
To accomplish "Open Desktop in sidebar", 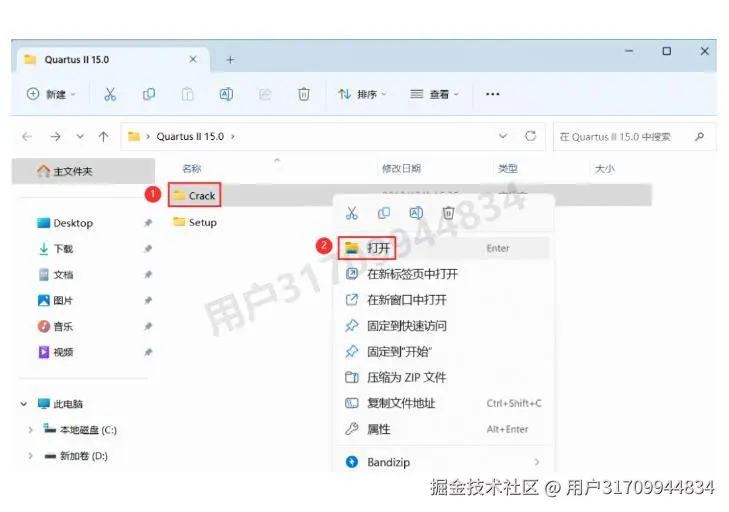I will (x=73, y=223).
